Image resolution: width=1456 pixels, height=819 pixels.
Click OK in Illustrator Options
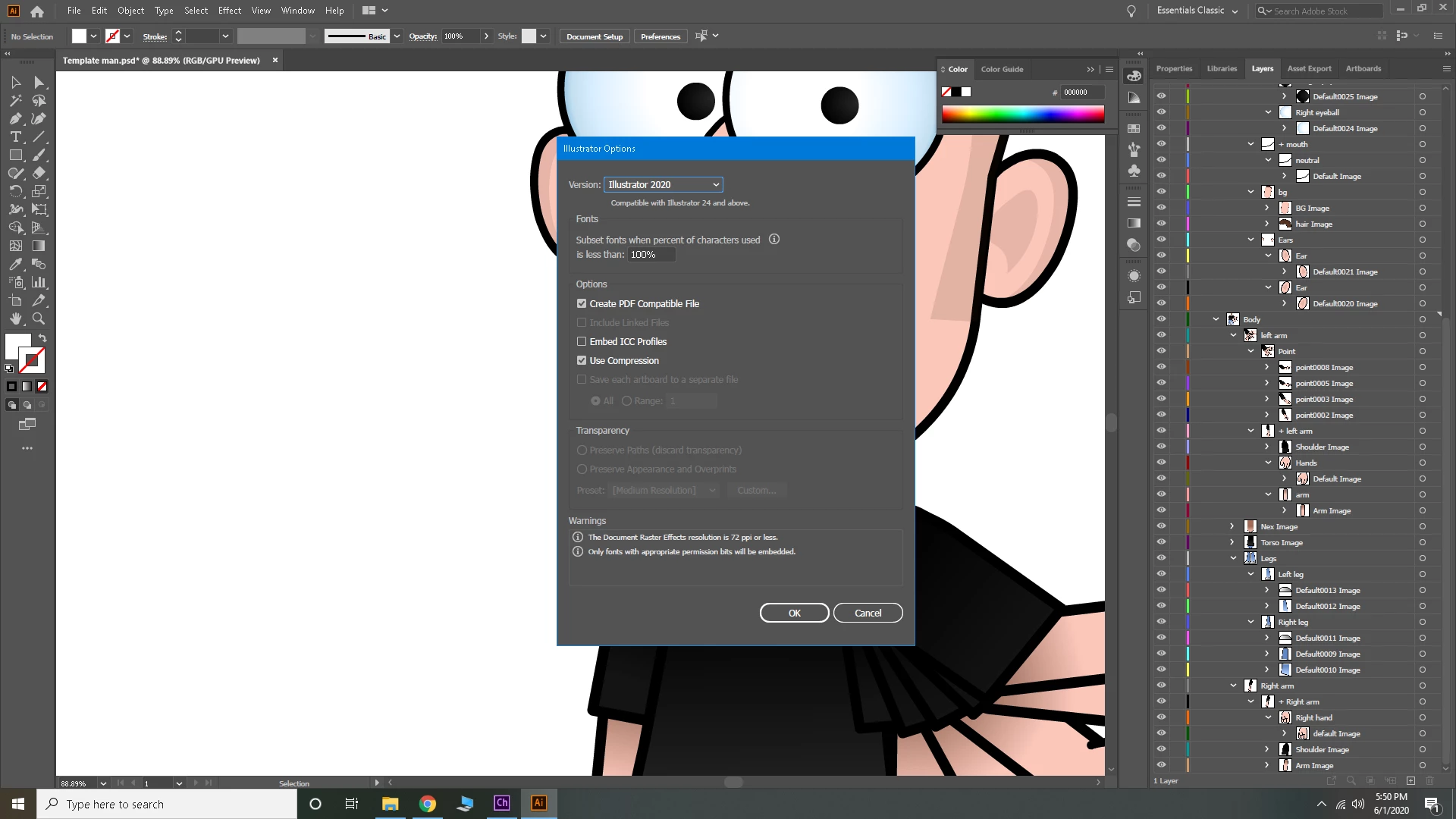pyautogui.click(x=794, y=613)
